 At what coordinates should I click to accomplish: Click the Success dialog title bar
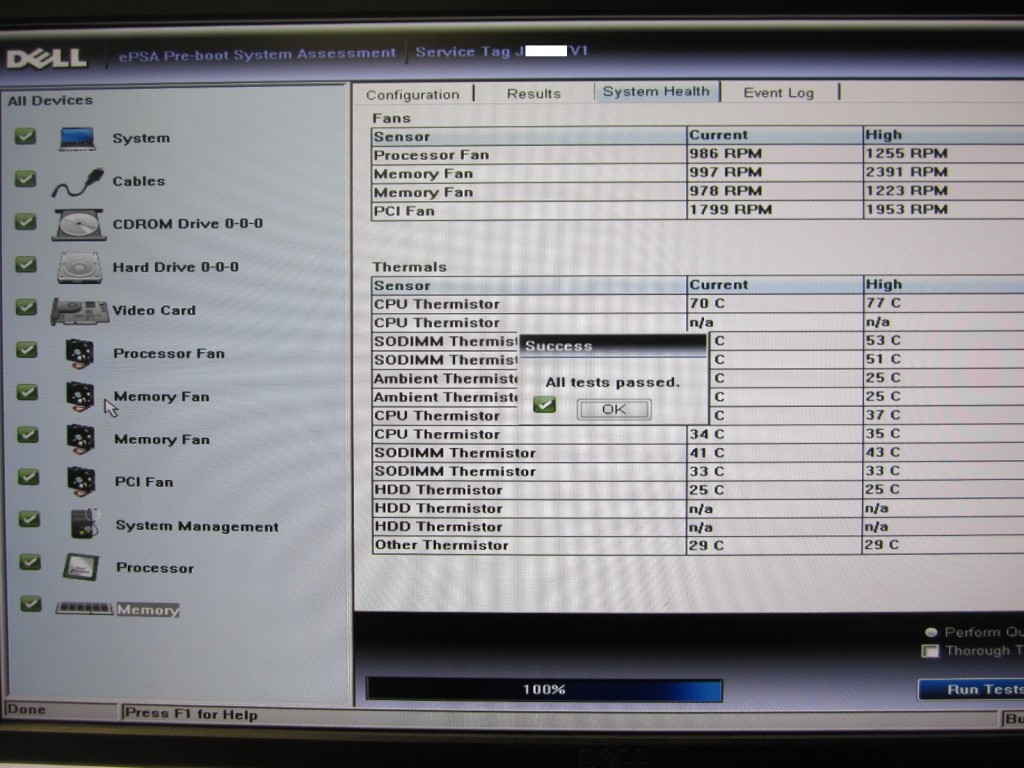coord(612,345)
